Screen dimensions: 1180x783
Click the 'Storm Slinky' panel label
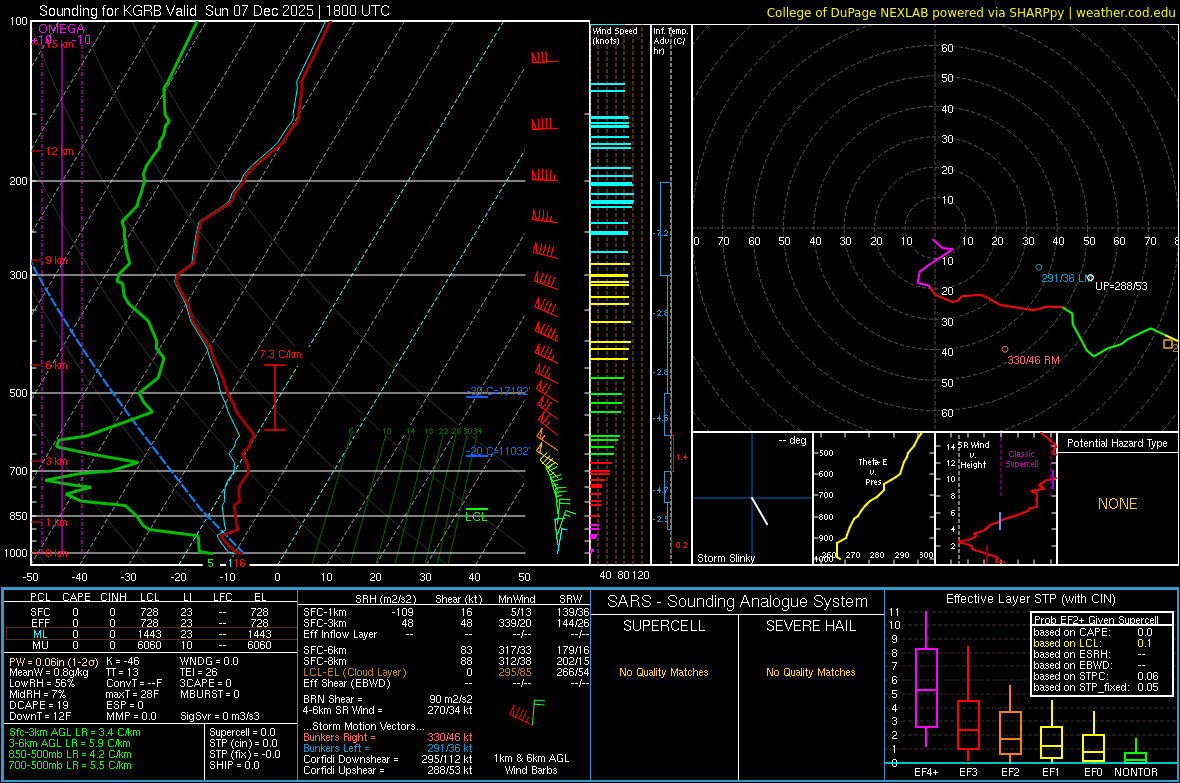(725, 558)
